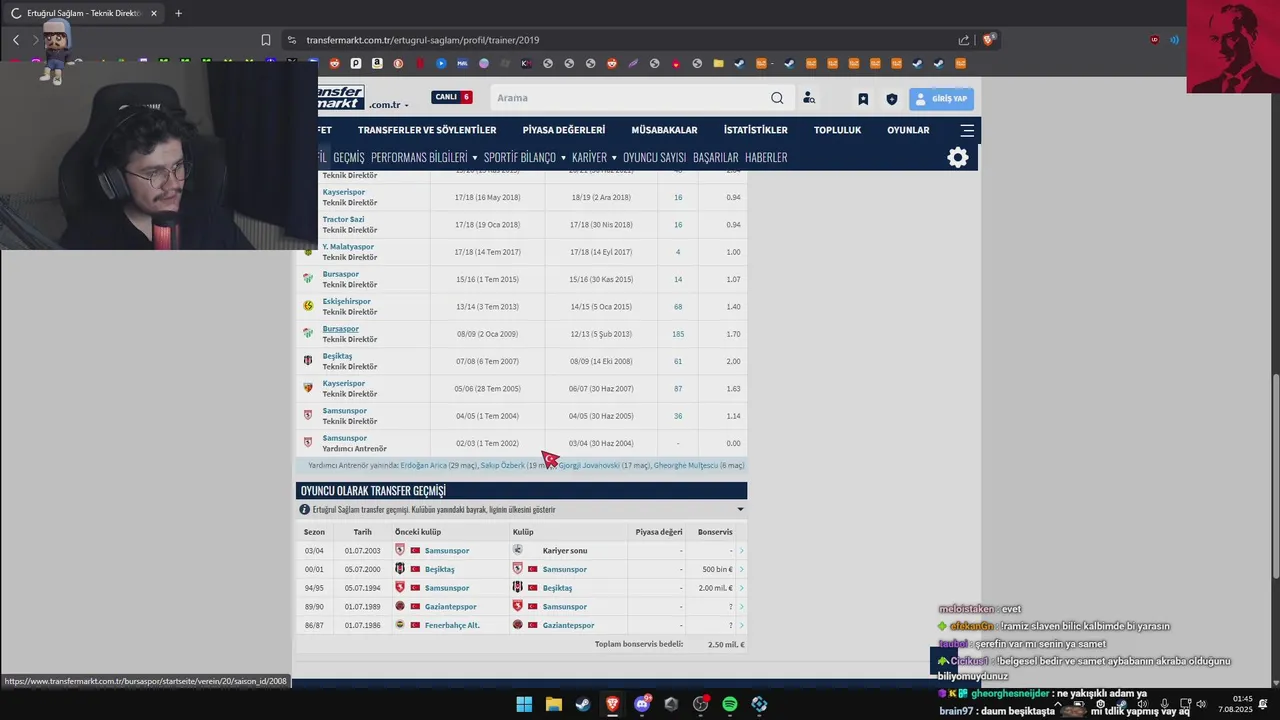Open the Eskişehirspor club link
Image resolution: width=1280 pixels, height=720 pixels.
pos(346,301)
